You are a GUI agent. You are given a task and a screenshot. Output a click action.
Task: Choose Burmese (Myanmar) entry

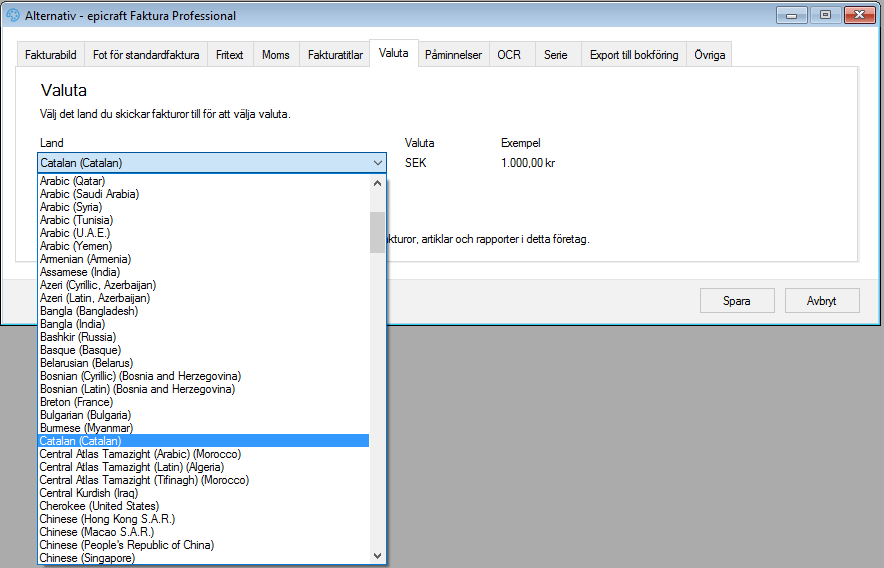(204, 428)
